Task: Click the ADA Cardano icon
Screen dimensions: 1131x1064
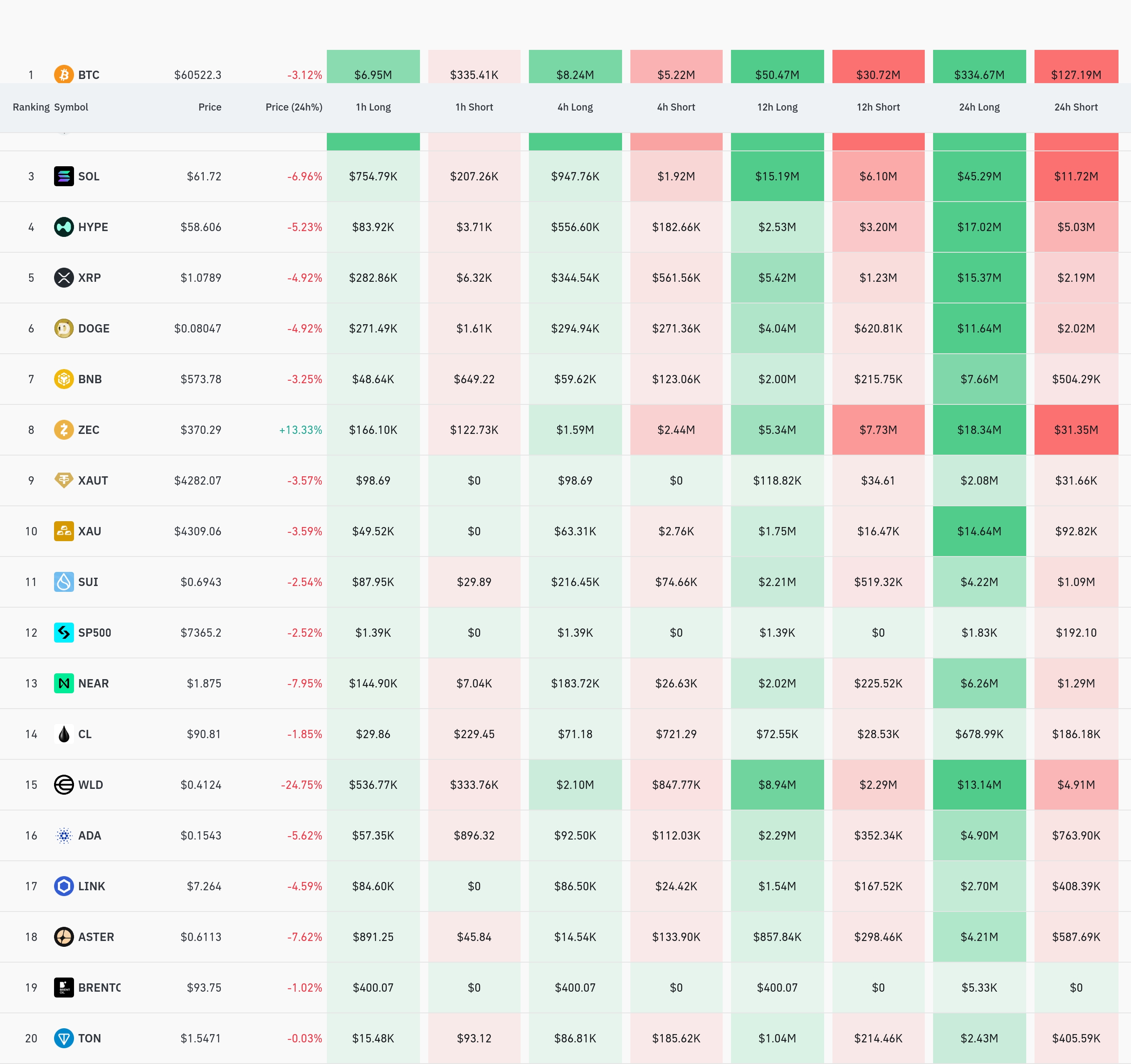Action: pos(64,835)
